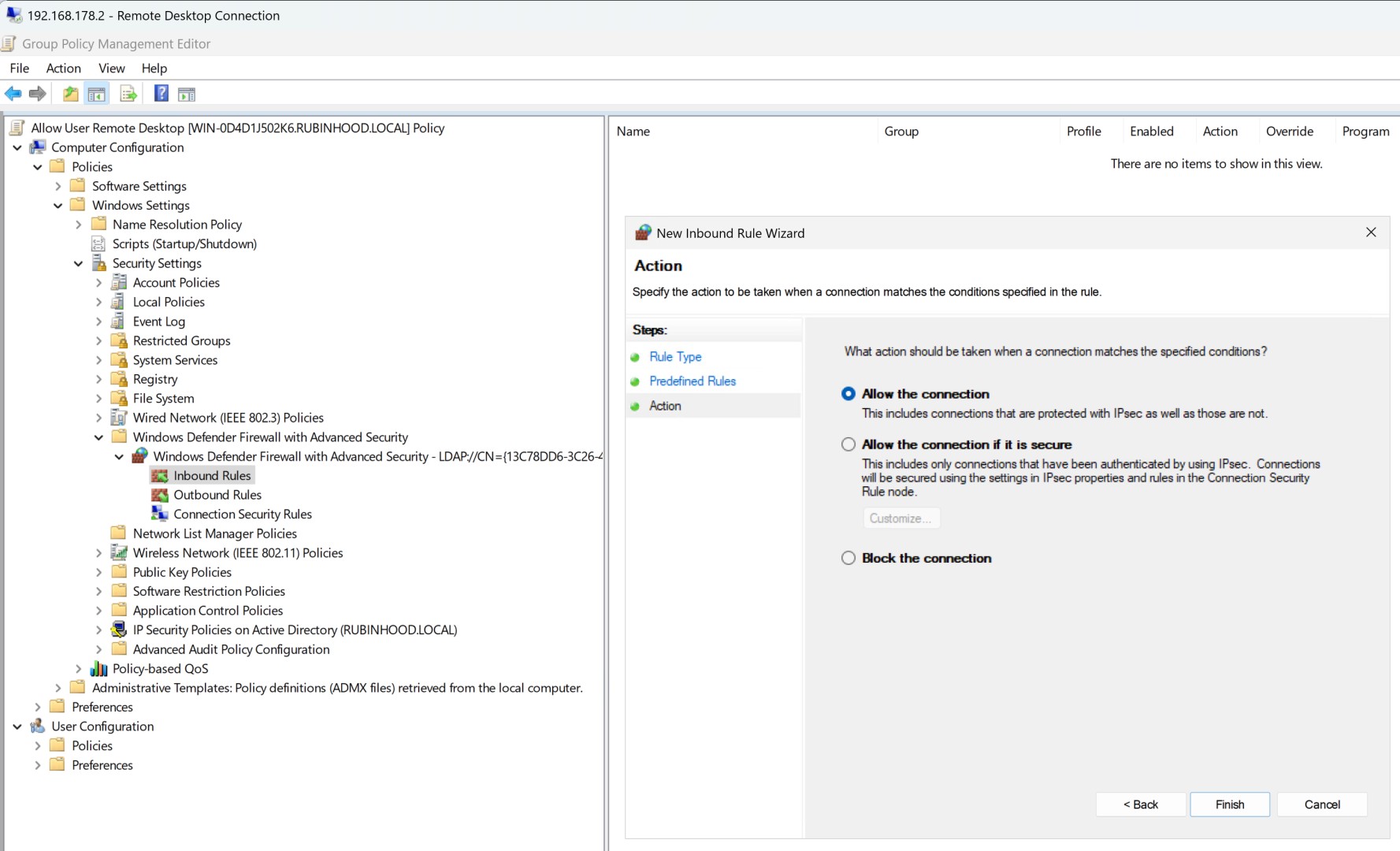The width and height of the screenshot is (1400, 851).
Task: Click the Account Policies icon
Action: (x=119, y=282)
